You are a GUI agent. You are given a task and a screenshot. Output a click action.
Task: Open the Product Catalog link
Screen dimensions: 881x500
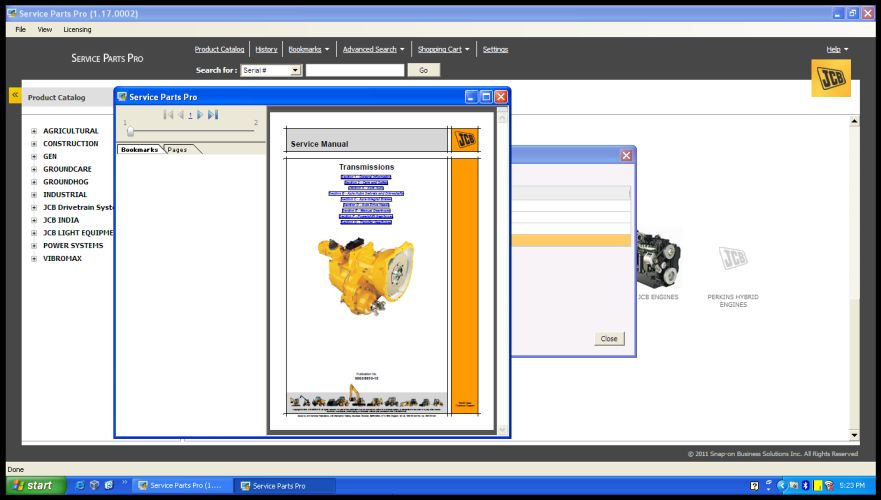click(220, 49)
